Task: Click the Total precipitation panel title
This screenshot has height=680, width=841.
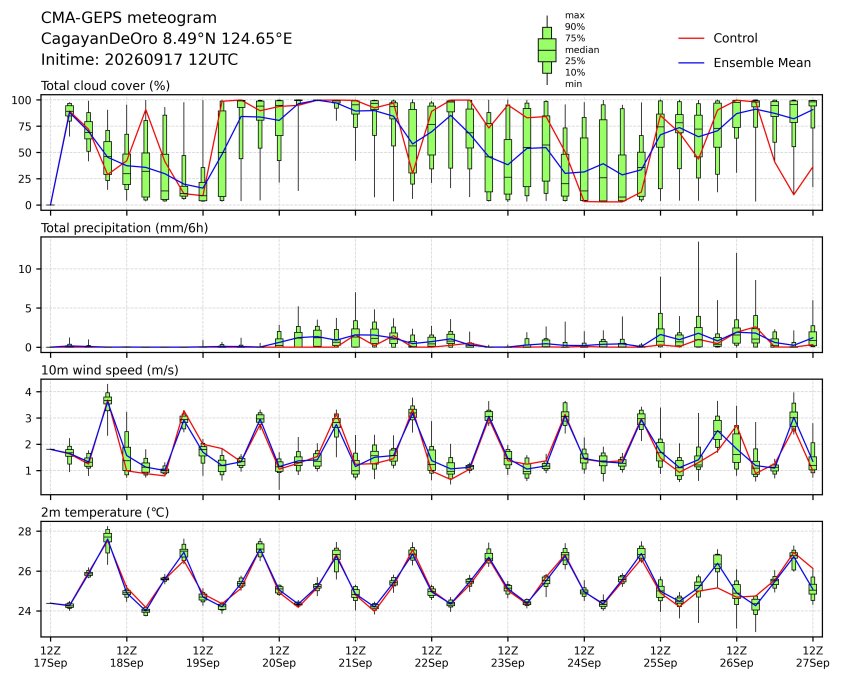Action: [x=124, y=228]
